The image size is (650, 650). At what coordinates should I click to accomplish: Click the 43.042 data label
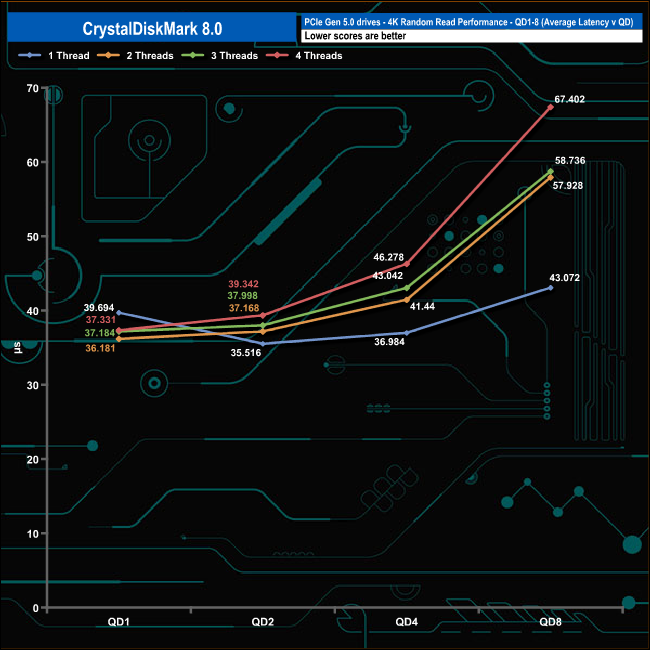coord(388,276)
